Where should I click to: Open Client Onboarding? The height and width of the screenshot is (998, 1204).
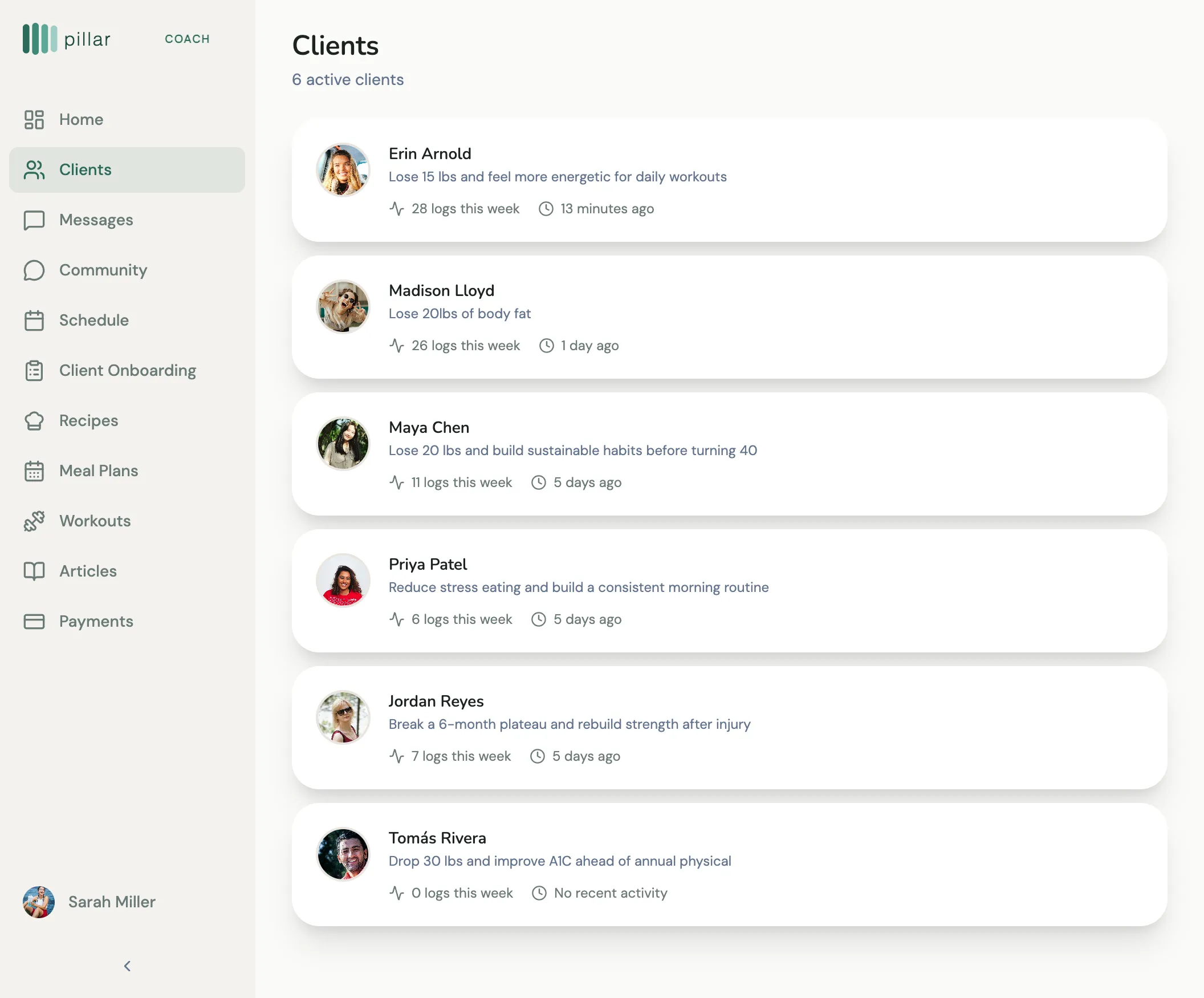[x=127, y=371]
